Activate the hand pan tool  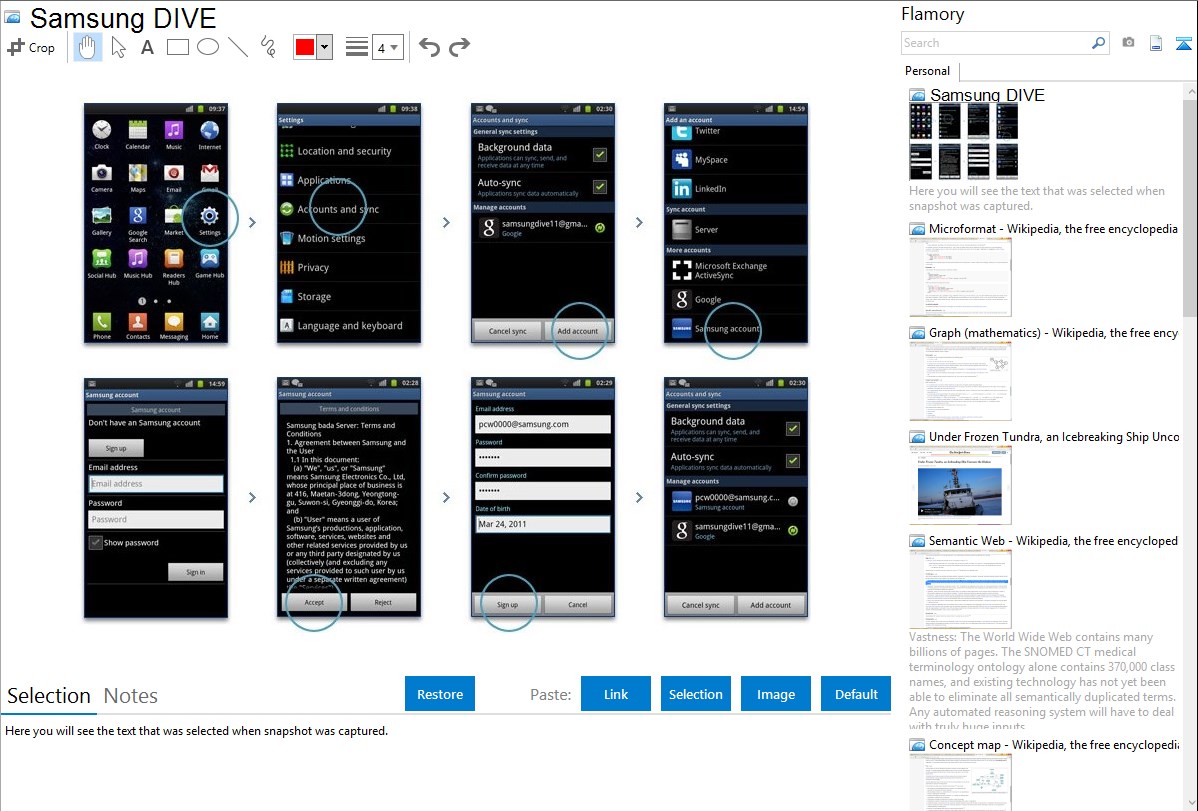point(88,47)
